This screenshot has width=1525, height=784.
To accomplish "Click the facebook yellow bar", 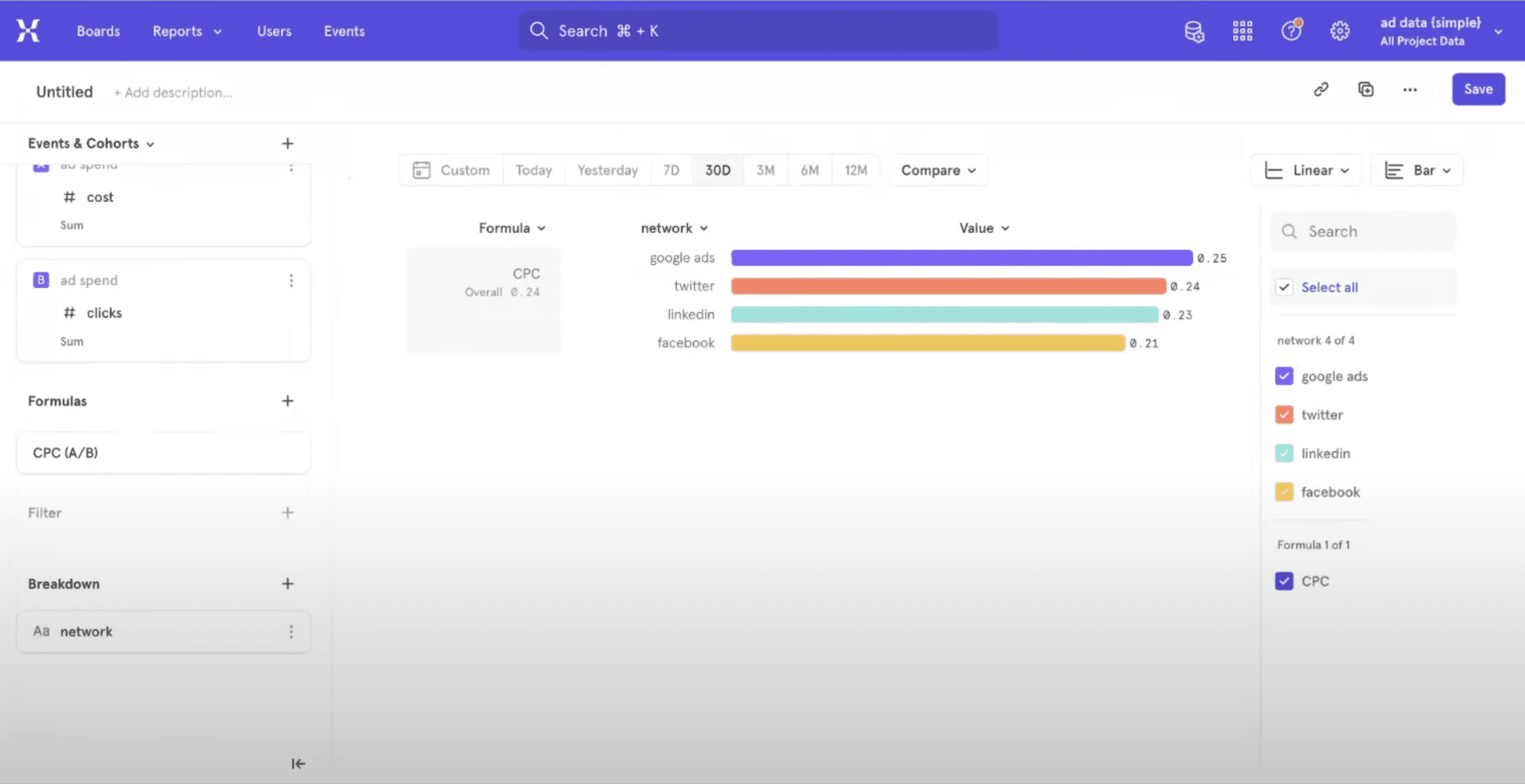I will (928, 343).
